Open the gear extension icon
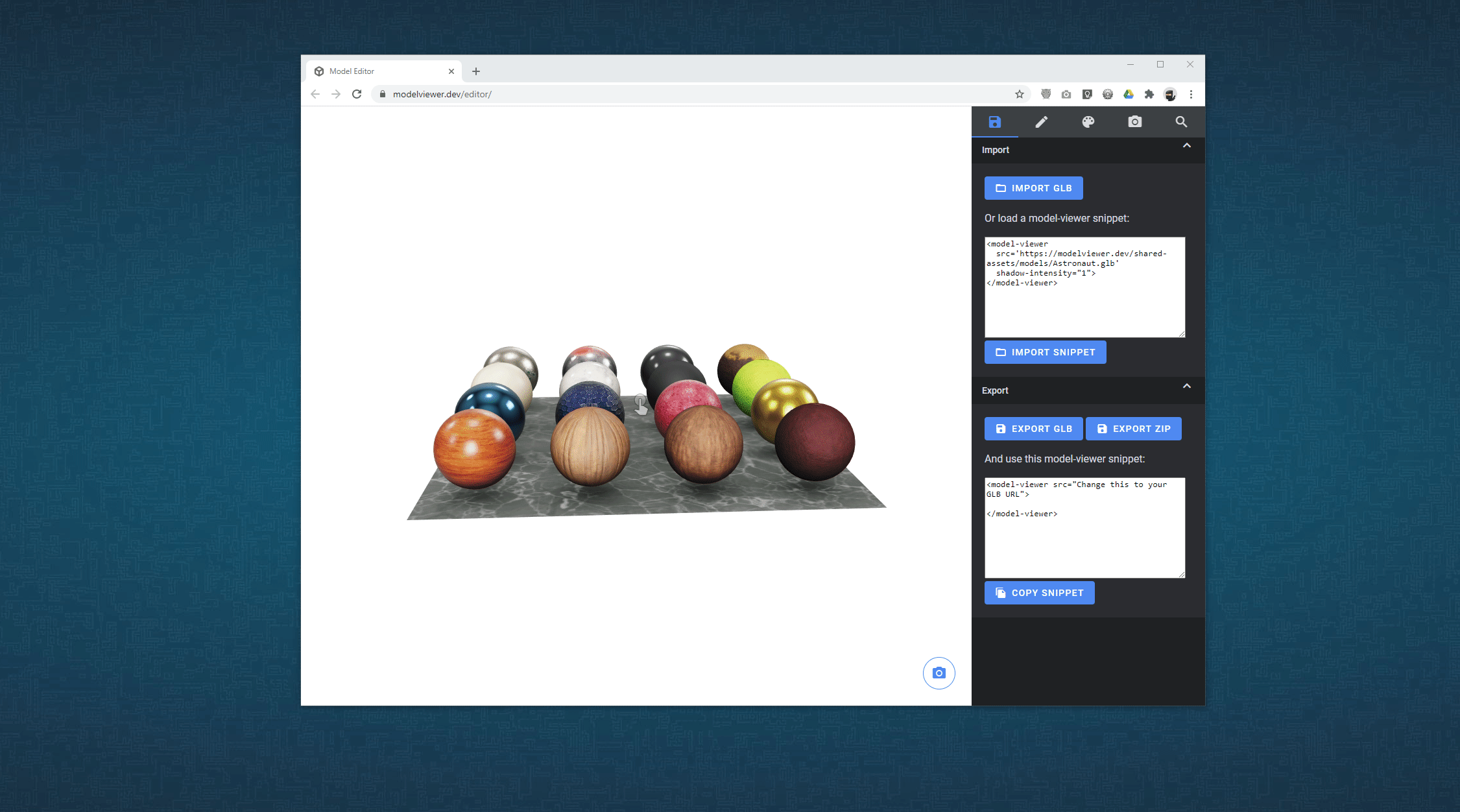Viewport: 1460px width, 812px height. click(1108, 95)
